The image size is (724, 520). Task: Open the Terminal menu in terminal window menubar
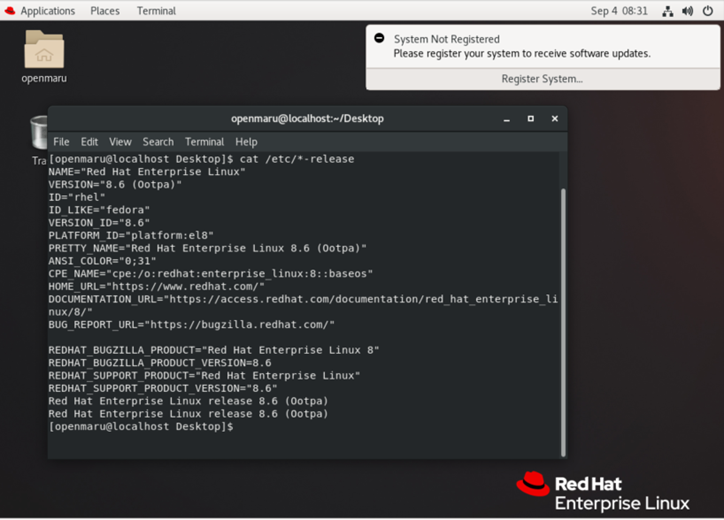click(x=204, y=142)
